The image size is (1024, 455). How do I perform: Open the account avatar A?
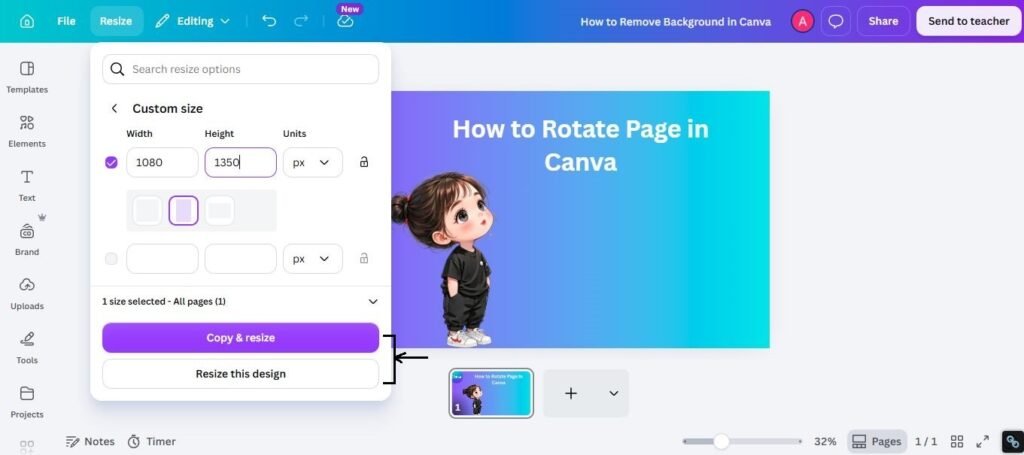pyautogui.click(x=802, y=21)
